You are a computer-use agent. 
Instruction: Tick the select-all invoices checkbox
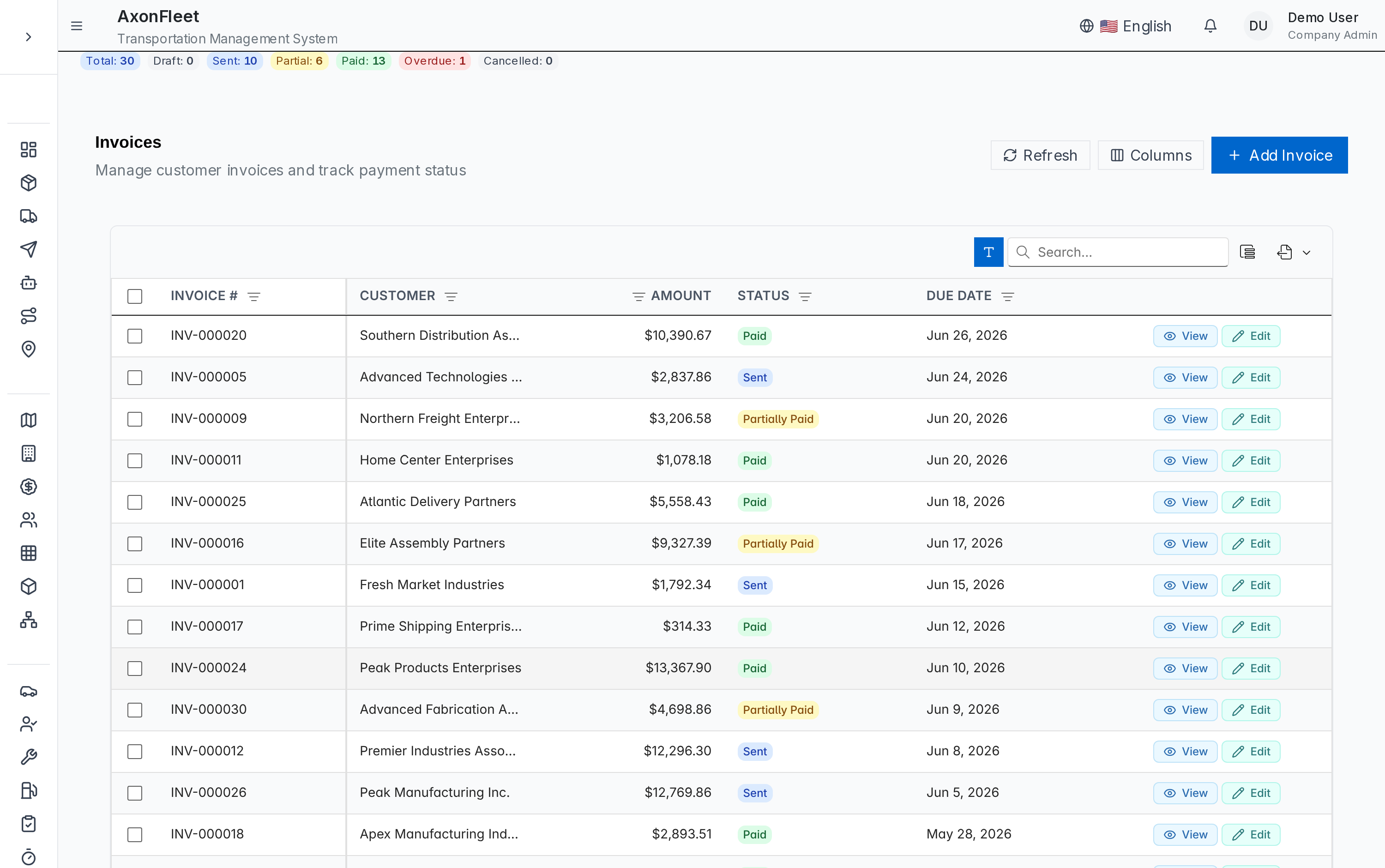pyautogui.click(x=135, y=296)
